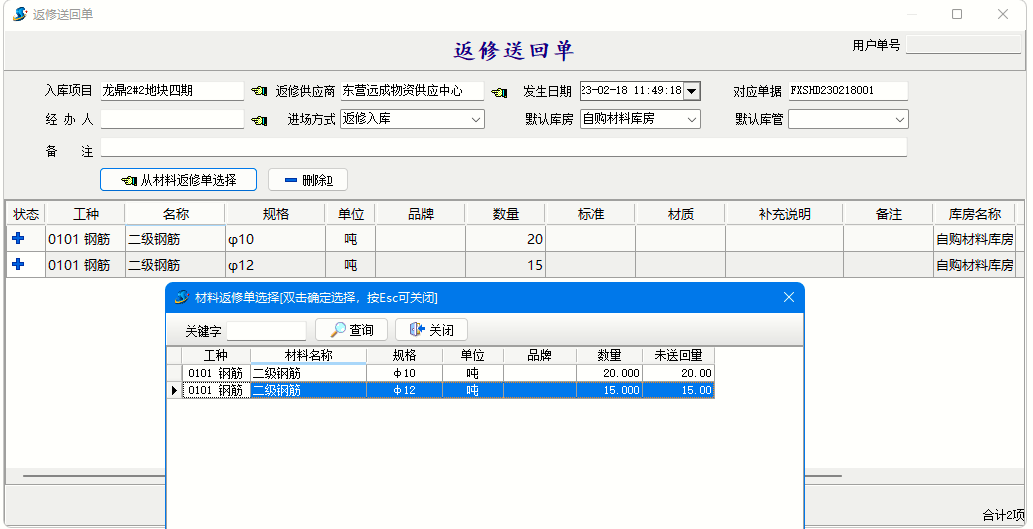Click the hand icon next to 经办人 field
Image resolution: width=1033 pixels, height=529 pixels.
(x=259, y=120)
